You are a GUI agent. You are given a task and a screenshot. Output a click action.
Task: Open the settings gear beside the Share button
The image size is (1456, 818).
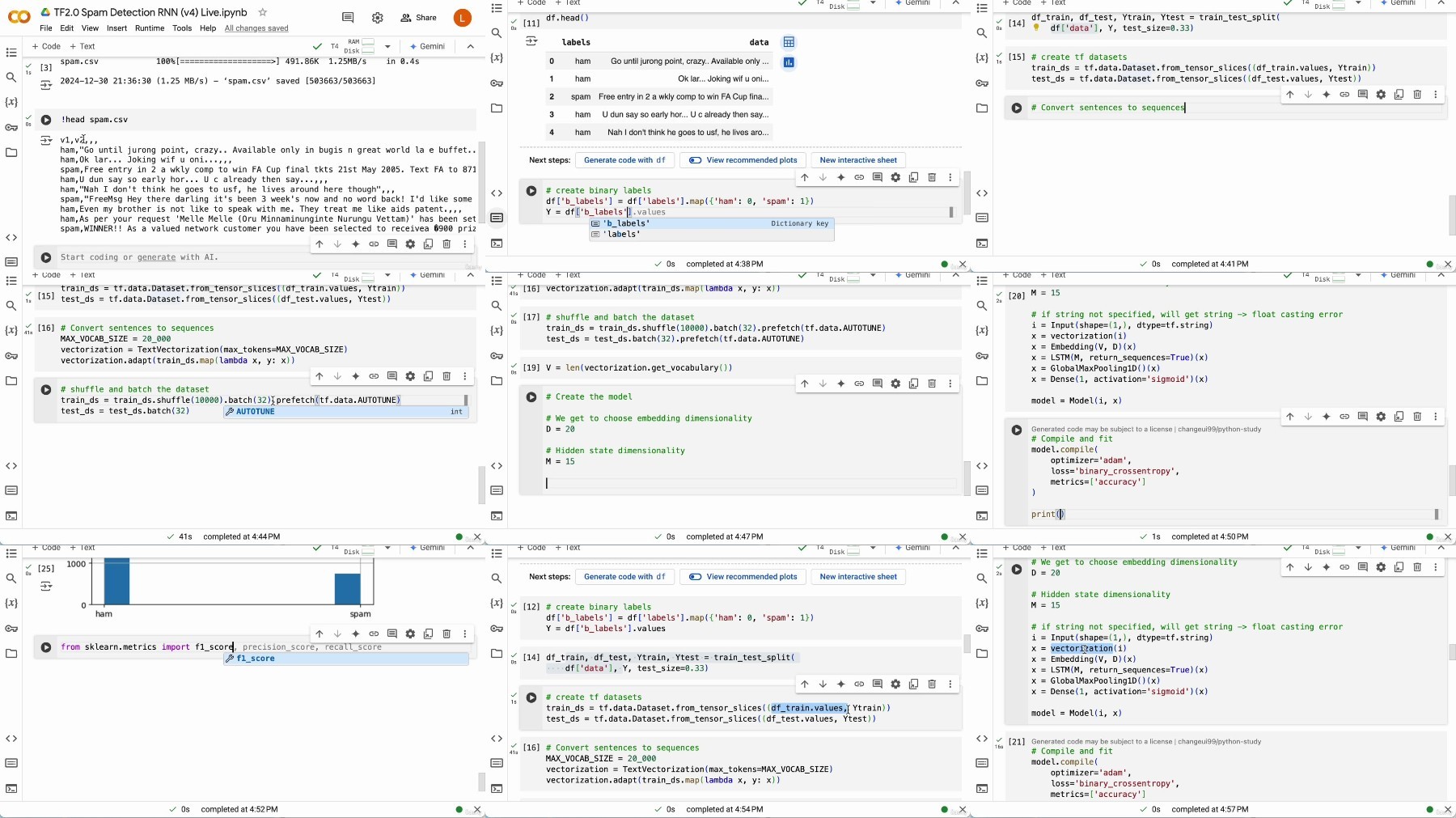(x=378, y=17)
